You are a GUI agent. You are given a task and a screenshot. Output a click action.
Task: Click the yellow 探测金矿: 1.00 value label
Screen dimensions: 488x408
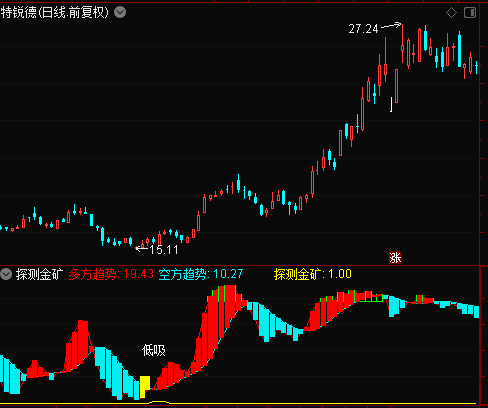click(313, 274)
